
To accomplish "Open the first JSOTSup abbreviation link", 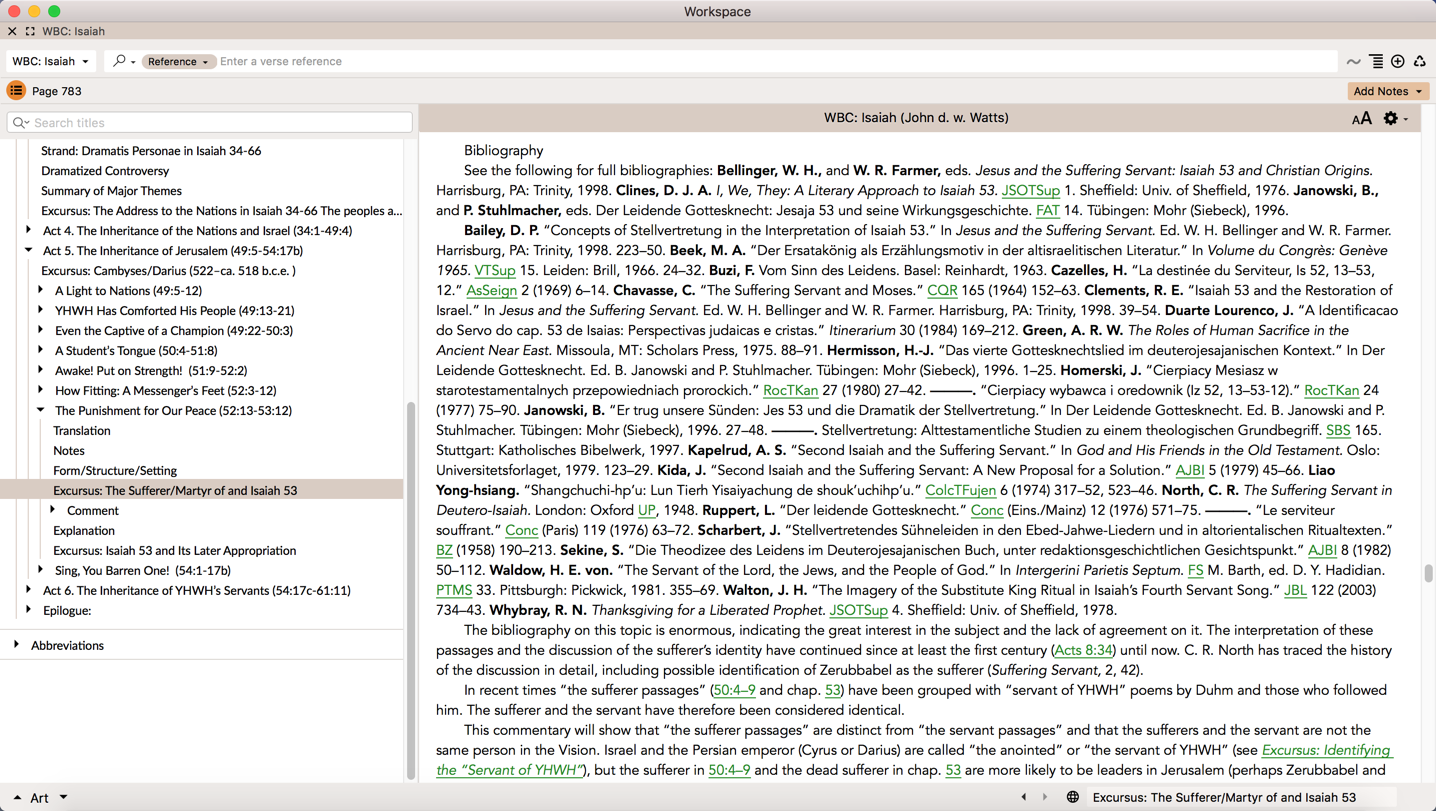I will pos(1031,190).
